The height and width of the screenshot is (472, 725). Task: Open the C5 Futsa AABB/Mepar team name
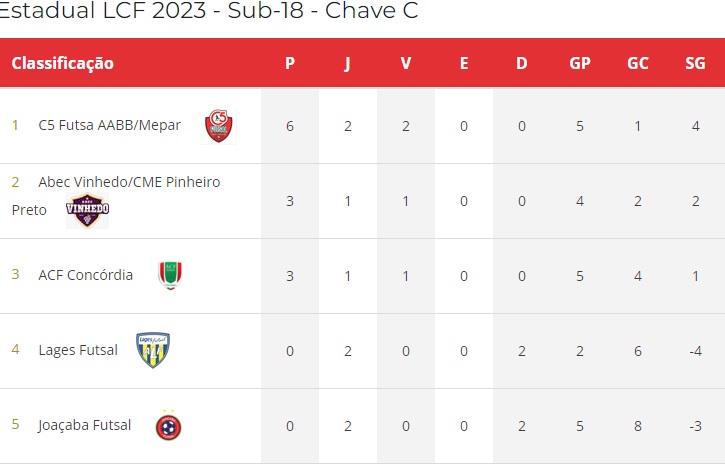click(x=110, y=125)
